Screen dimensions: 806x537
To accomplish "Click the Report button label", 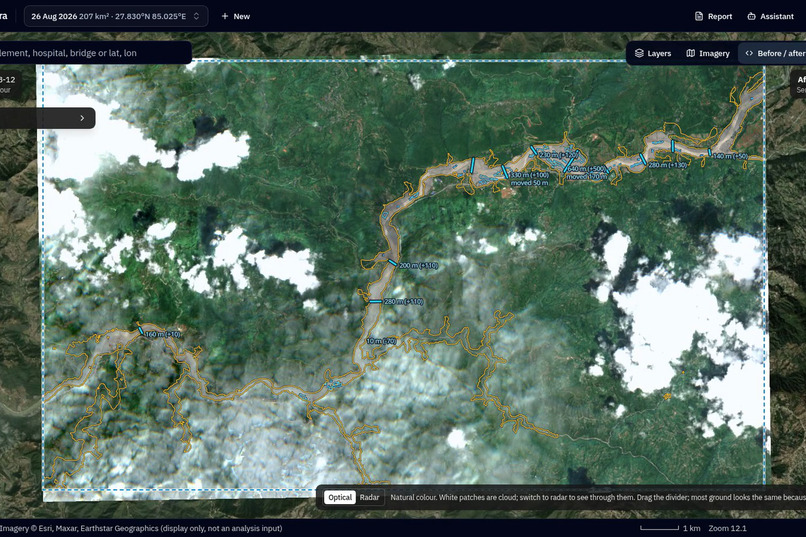I will coord(720,16).
